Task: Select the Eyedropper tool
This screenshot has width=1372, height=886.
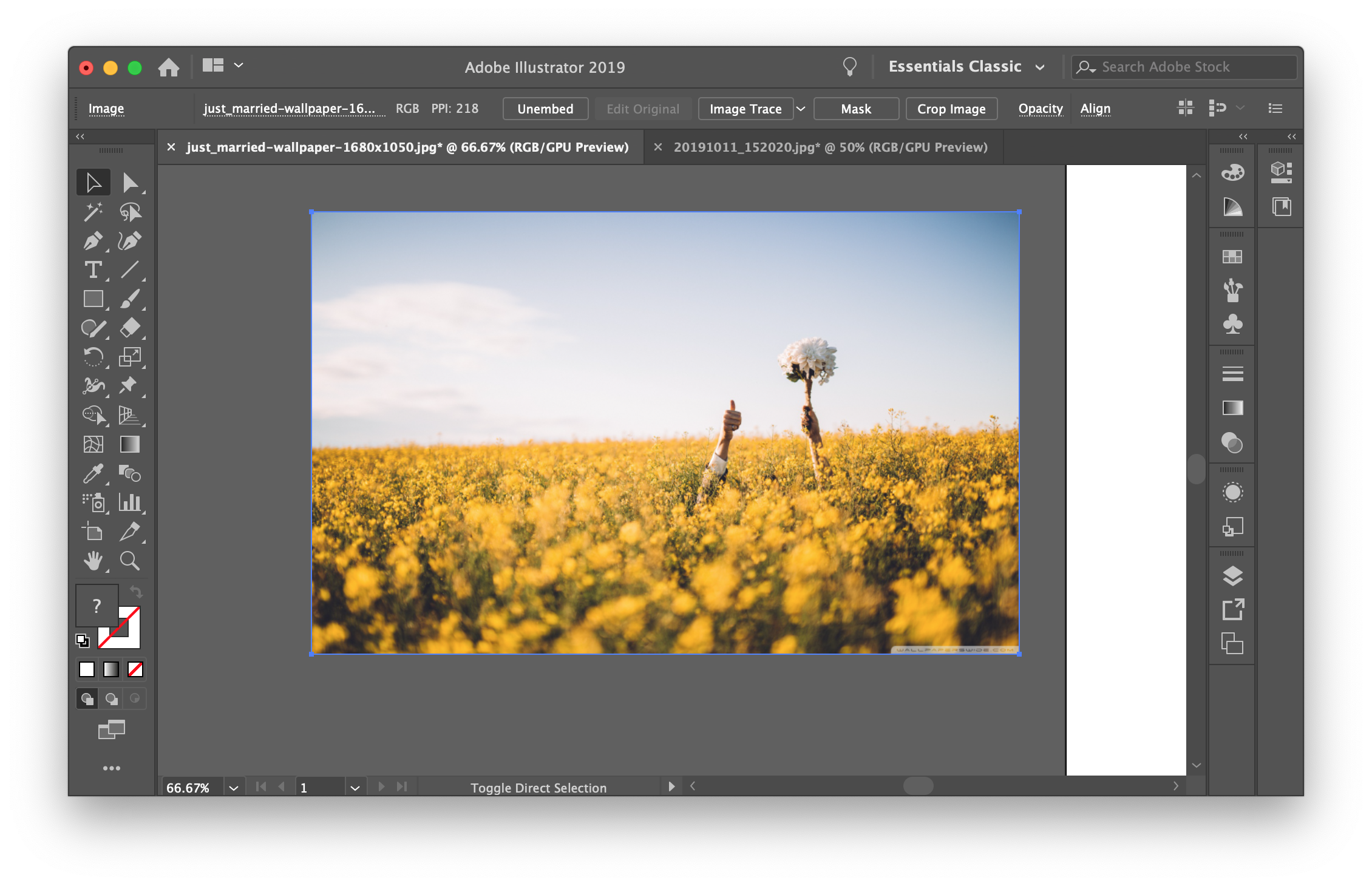Action: click(x=92, y=474)
